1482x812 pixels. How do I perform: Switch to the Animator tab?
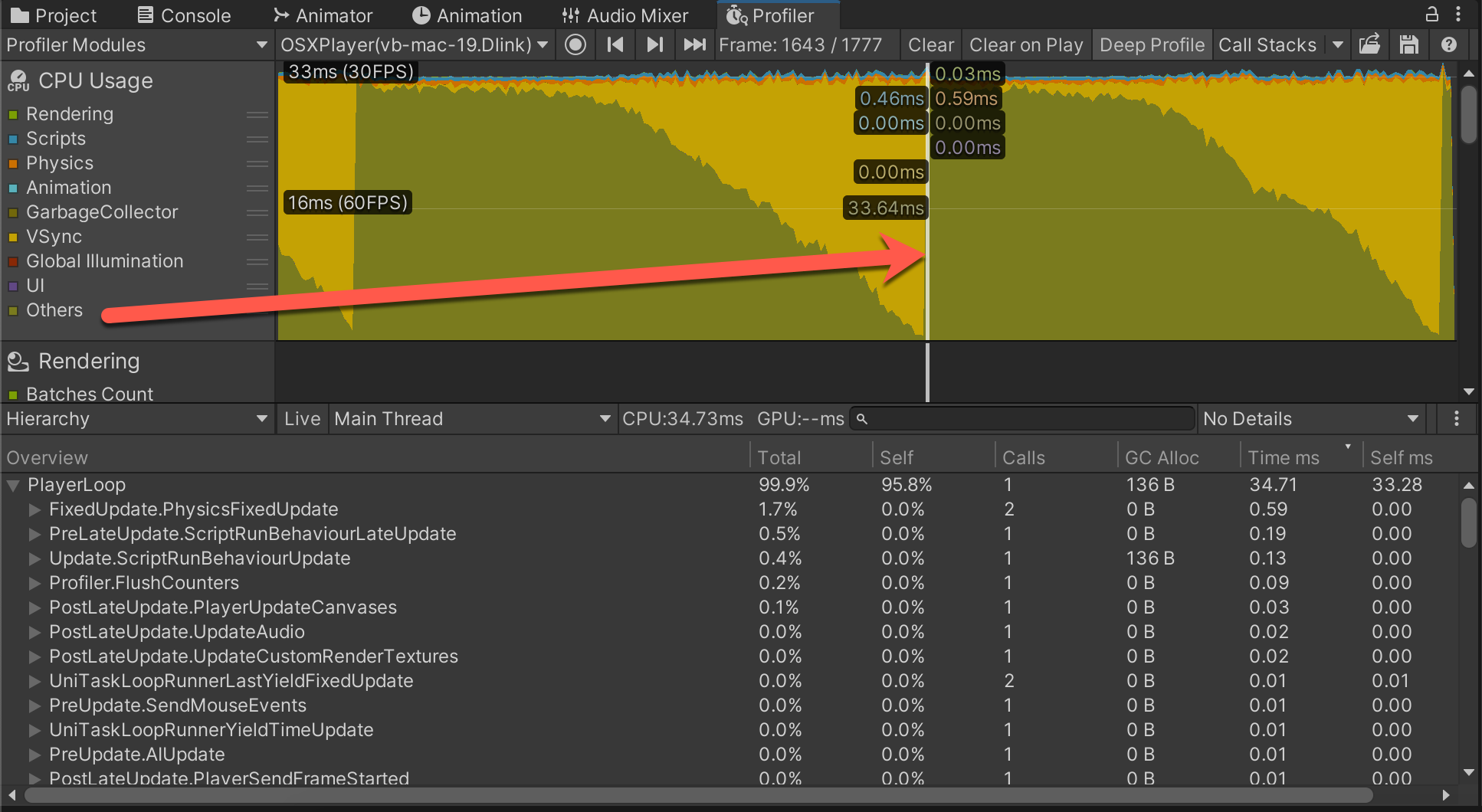[323, 15]
